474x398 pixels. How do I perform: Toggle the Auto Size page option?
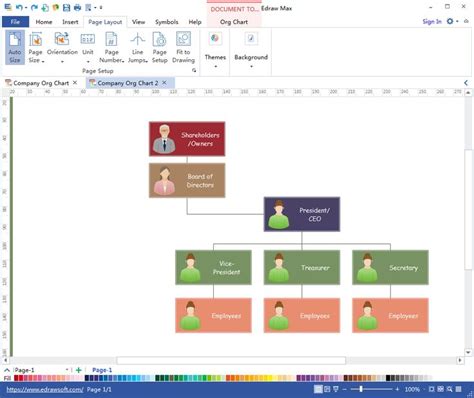pyautogui.click(x=15, y=47)
